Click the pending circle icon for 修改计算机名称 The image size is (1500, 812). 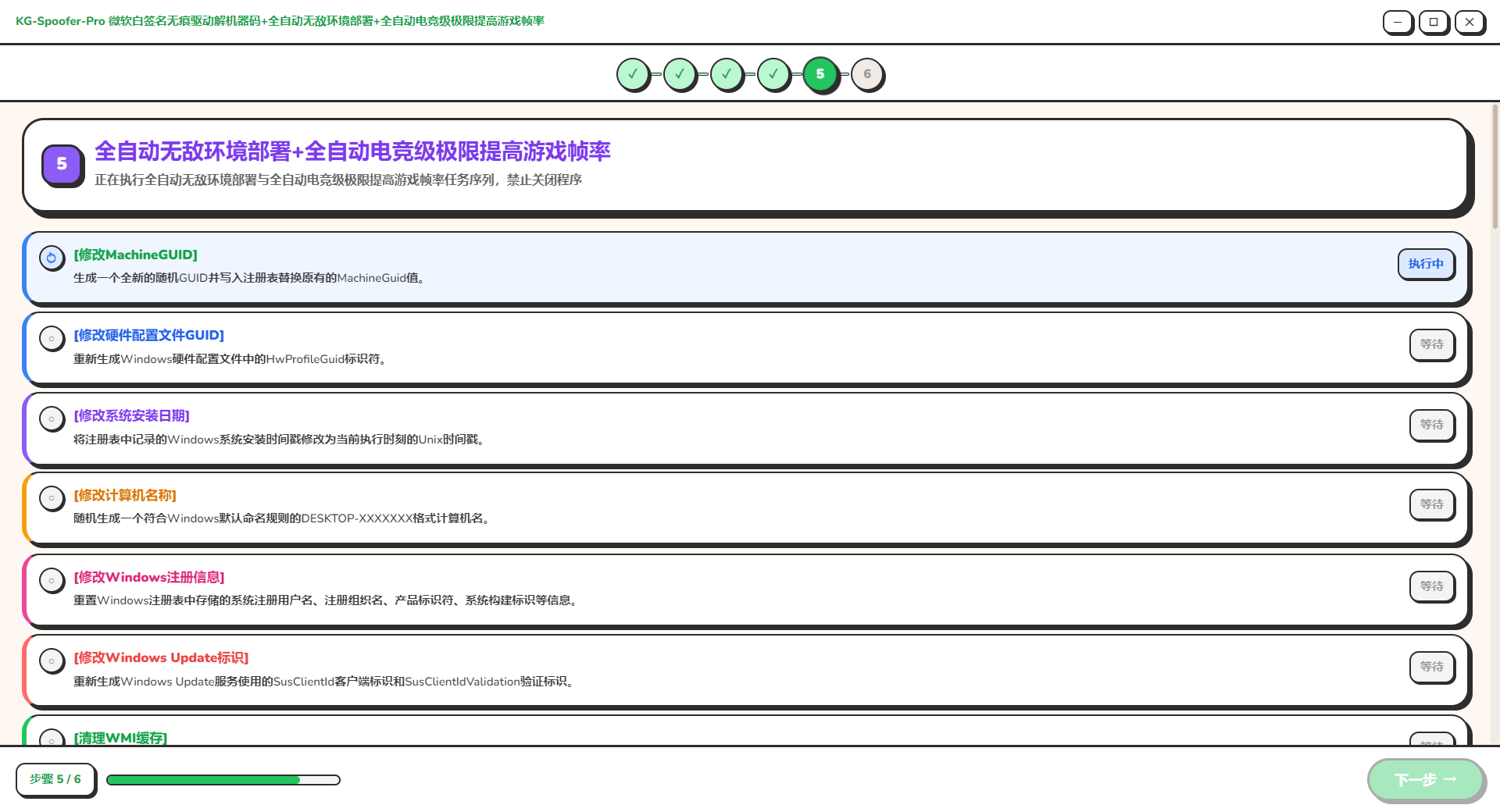(52, 498)
